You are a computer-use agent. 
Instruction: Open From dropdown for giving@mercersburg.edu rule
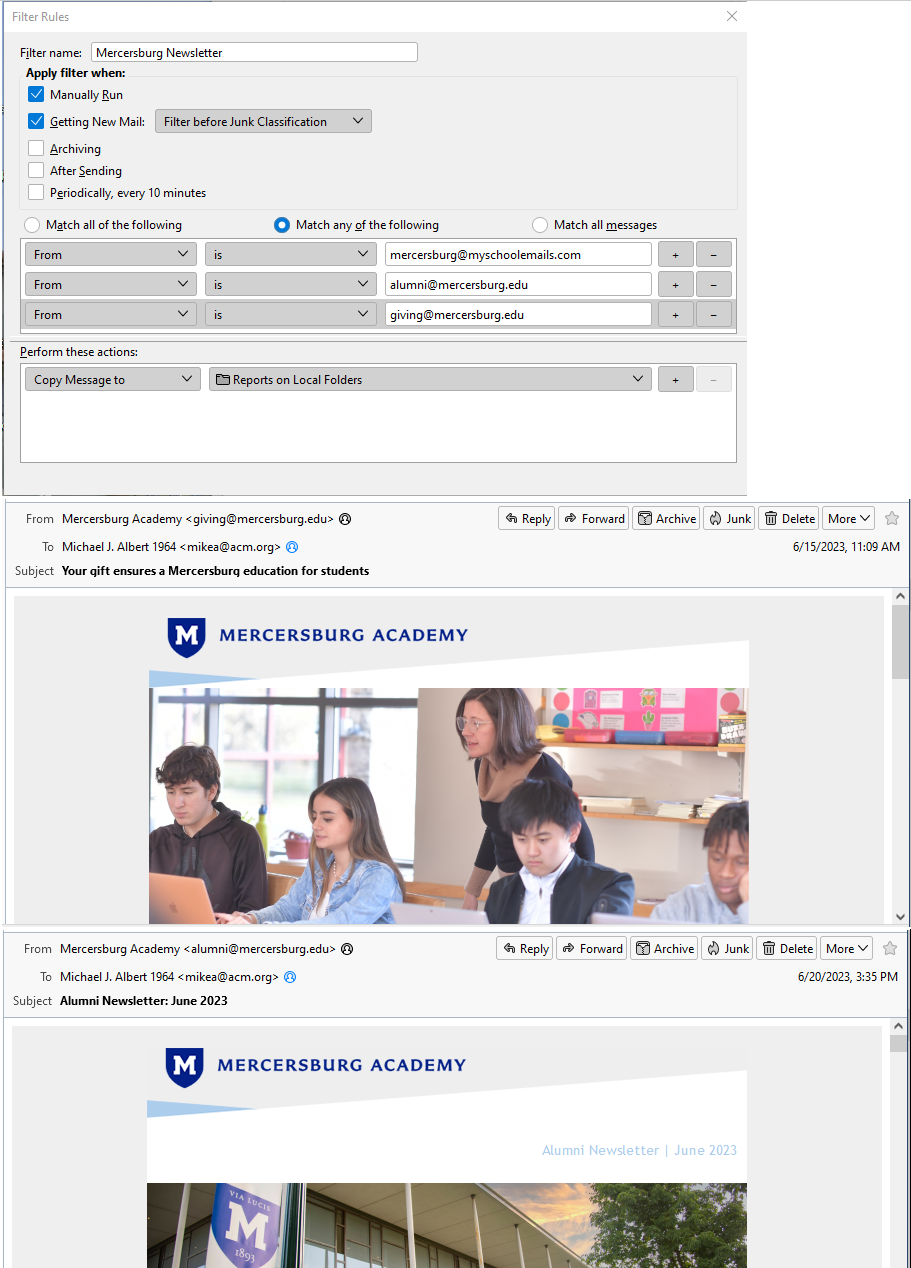(111, 315)
